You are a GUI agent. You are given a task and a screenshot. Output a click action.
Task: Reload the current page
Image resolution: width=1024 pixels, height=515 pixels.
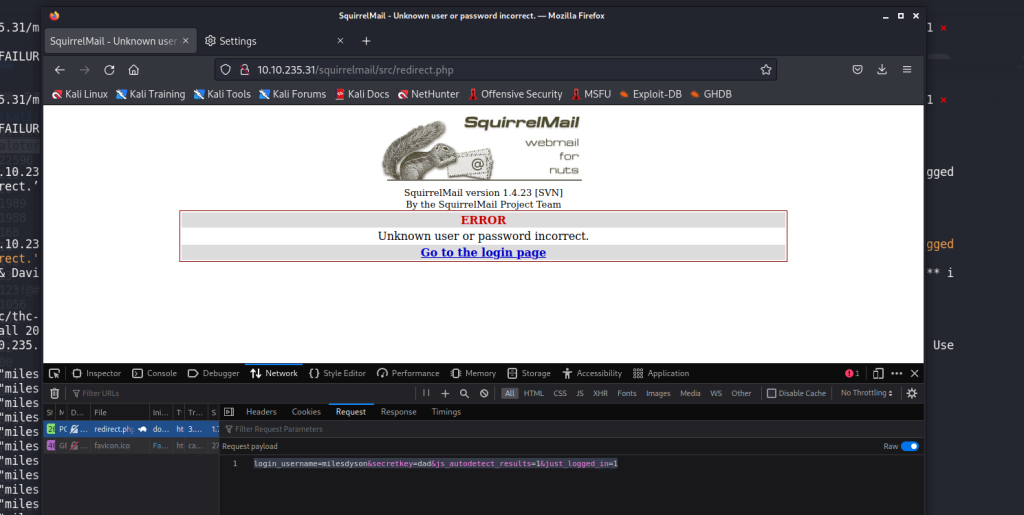pos(109,70)
